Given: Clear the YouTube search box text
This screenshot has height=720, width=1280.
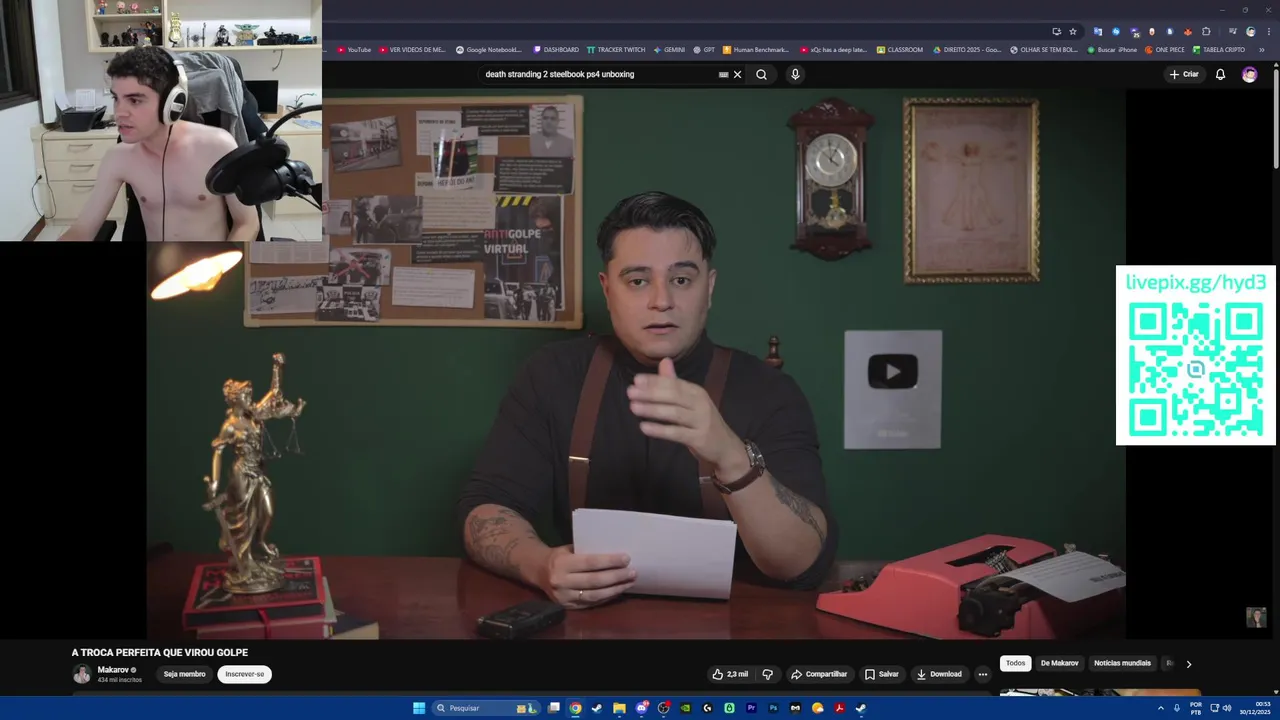Looking at the screenshot, I should coord(738,74).
